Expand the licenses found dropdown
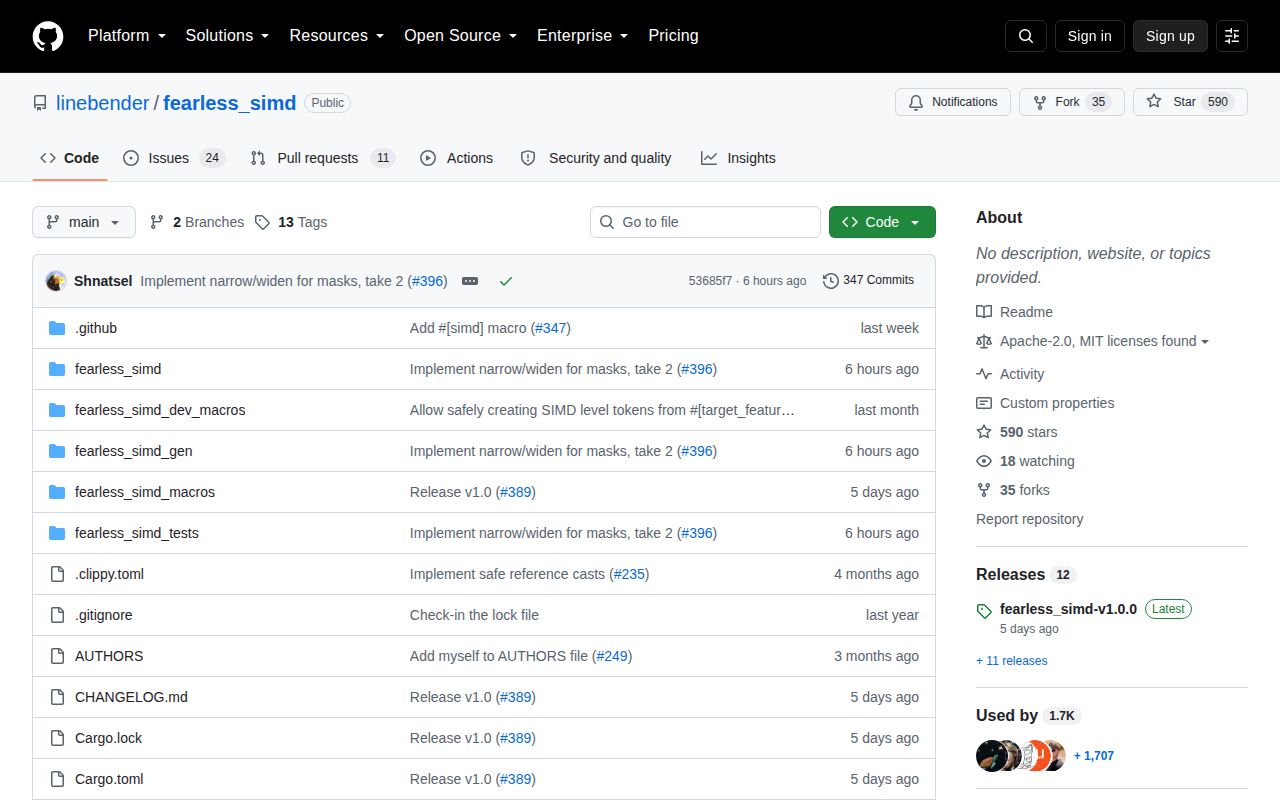 point(1104,341)
